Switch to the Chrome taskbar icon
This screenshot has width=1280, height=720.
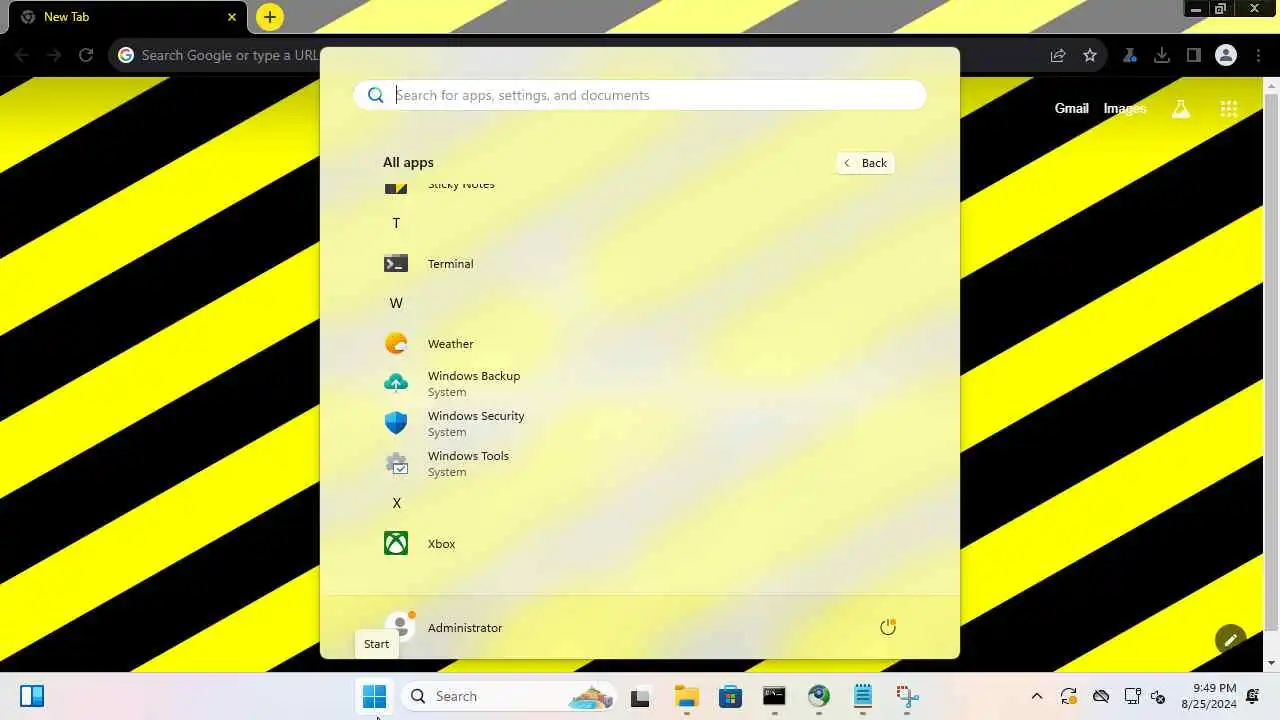tap(819, 696)
